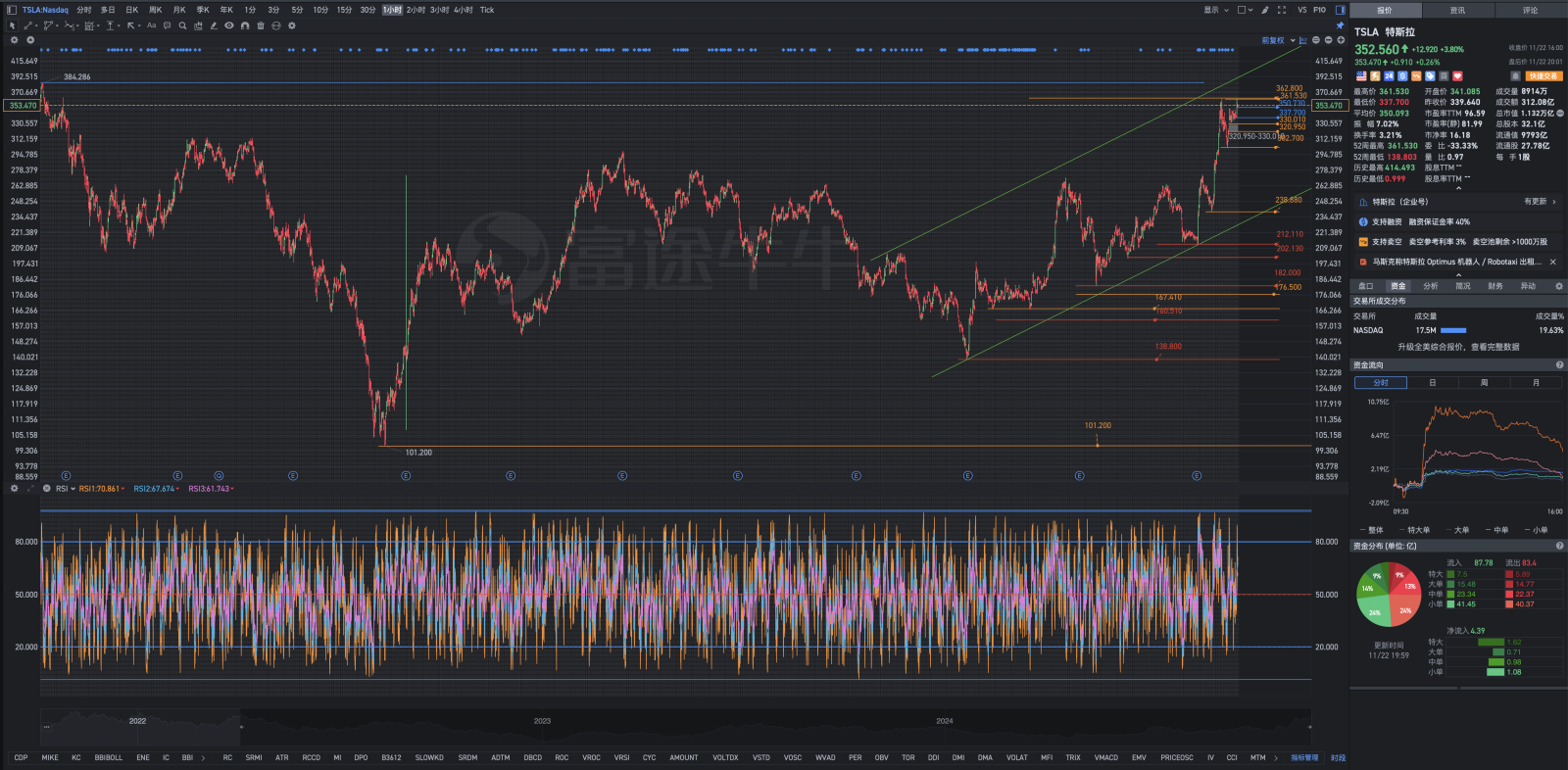Image resolution: width=1568 pixels, height=770 pixels.
Task: Click the 24-hour trading badge icon
Action: pyautogui.click(x=1389, y=76)
